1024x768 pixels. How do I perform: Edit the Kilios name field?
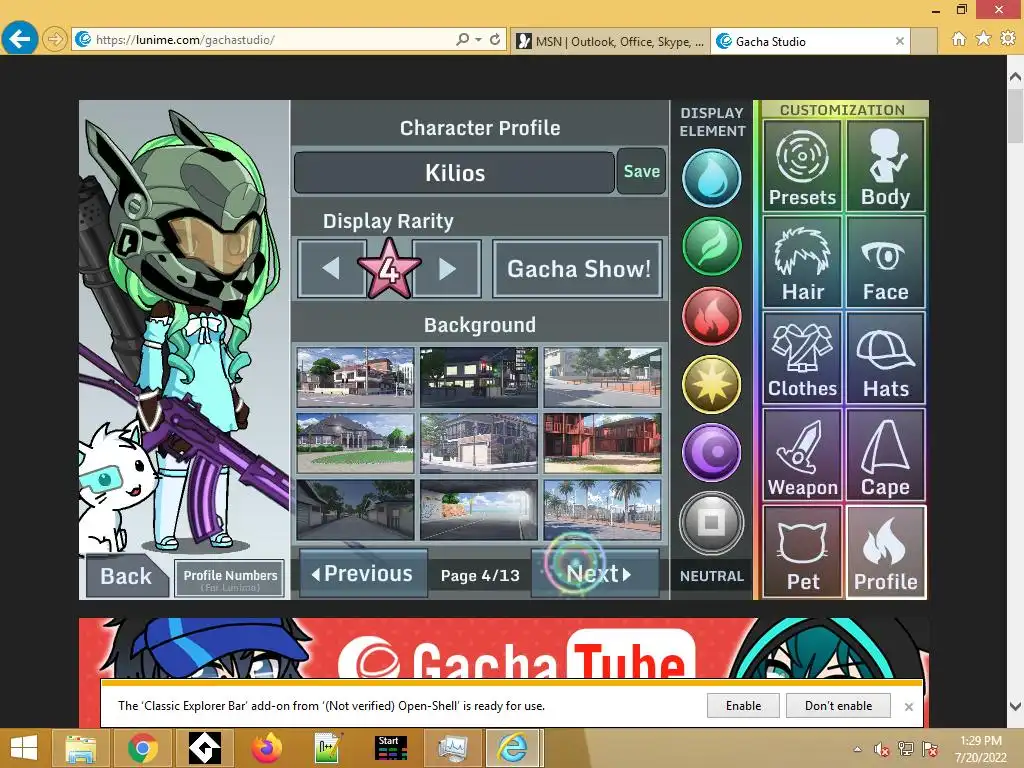455,172
